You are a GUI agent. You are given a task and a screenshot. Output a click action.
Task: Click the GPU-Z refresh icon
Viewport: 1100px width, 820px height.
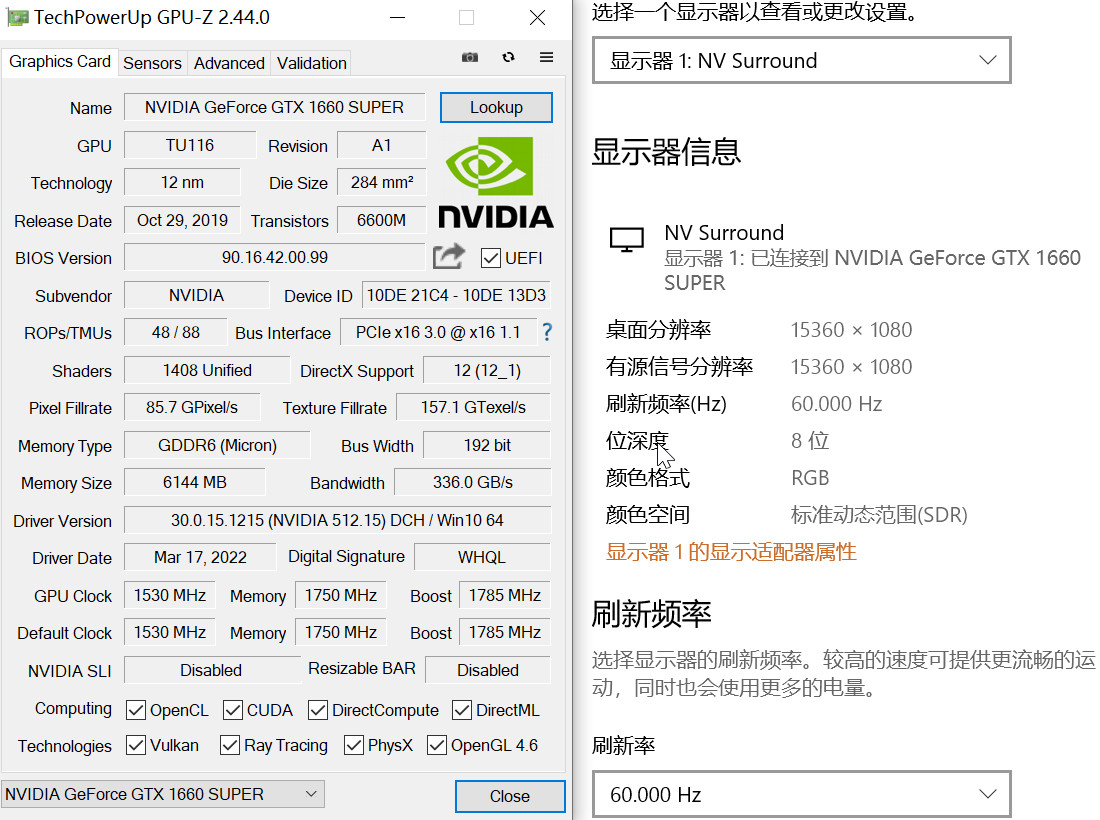[509, 58]
